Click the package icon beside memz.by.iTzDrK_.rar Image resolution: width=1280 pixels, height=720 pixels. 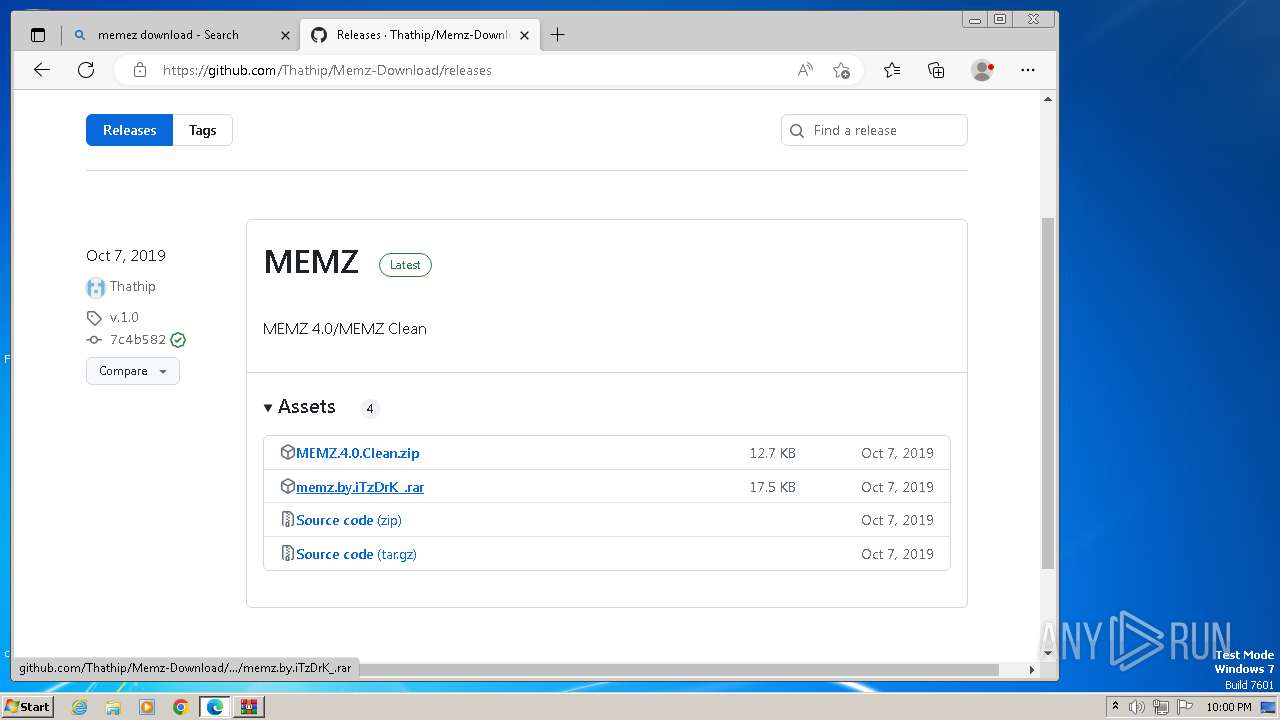pos(288,486)
